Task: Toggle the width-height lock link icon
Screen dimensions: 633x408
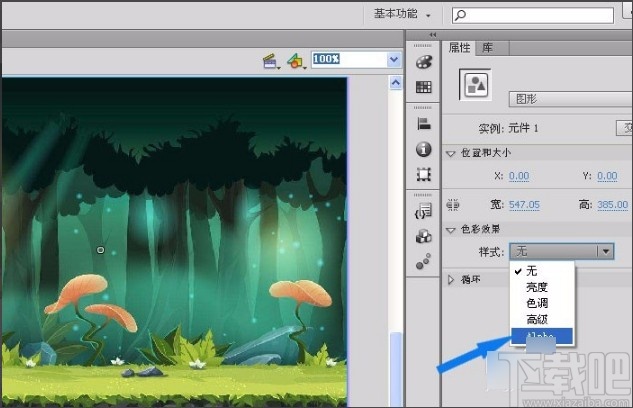Action: 453,205
